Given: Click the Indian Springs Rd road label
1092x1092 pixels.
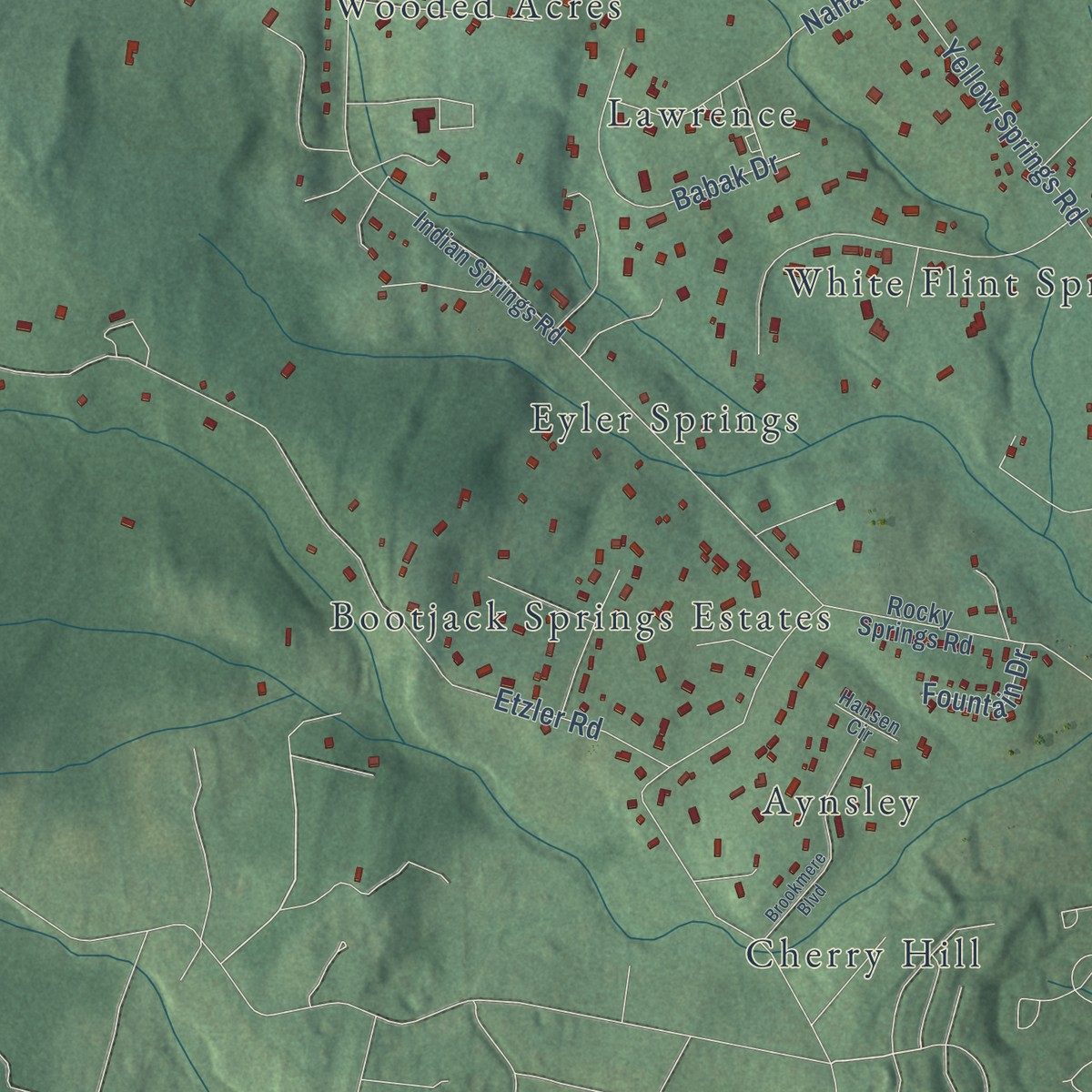Looking at the screenshot, I should pos(488,277).
